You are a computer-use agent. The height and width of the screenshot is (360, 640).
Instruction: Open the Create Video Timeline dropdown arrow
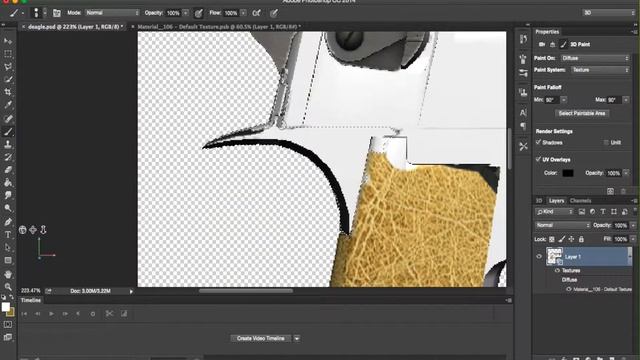297,338
